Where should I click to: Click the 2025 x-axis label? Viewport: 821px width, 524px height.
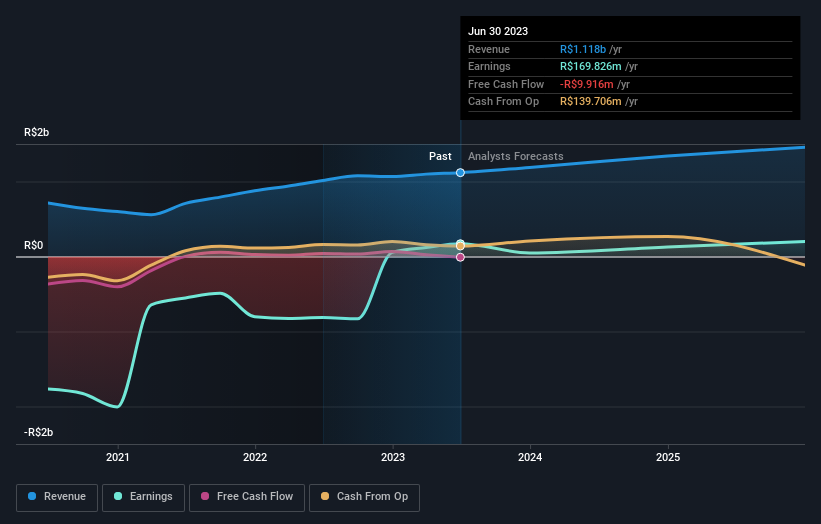pos(668,458)
